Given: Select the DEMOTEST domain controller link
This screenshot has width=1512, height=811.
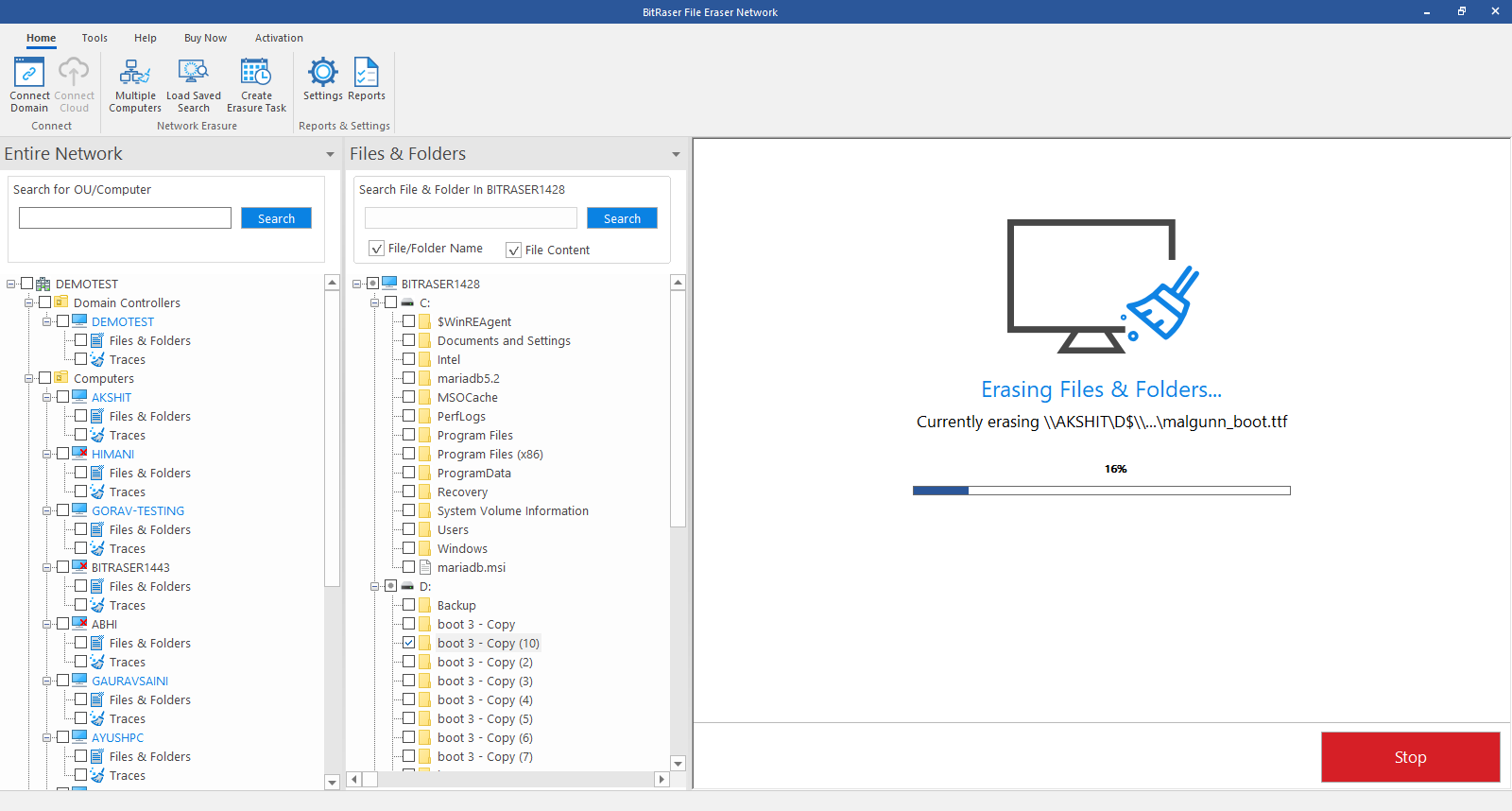Looking at the screenshot, I should tap(123, 321).
